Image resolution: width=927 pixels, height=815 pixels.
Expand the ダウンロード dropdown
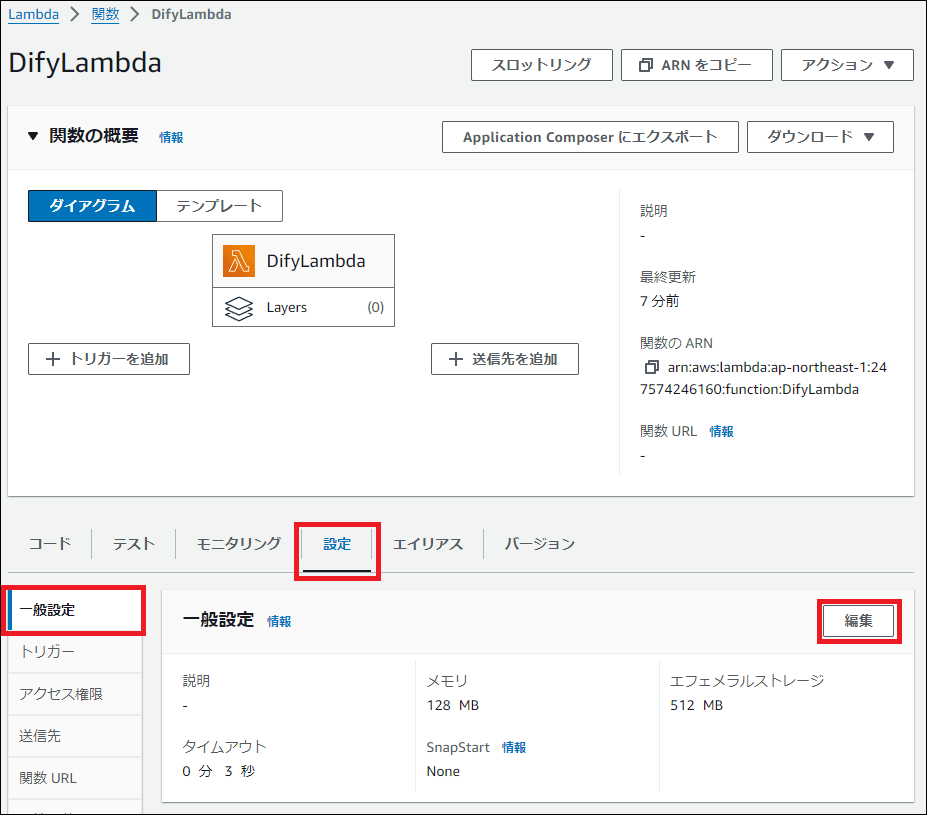820,137
